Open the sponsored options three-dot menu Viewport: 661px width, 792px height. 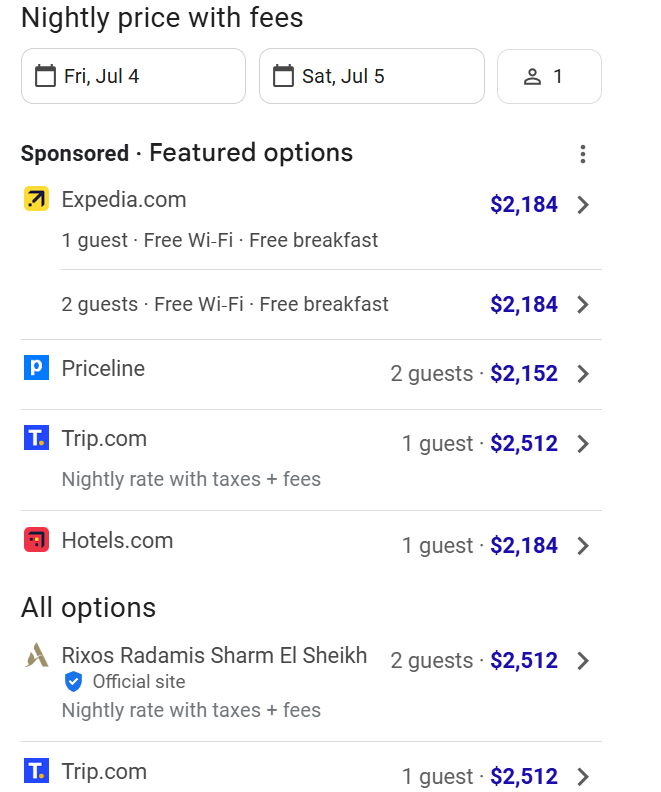[x=583, y=154]
